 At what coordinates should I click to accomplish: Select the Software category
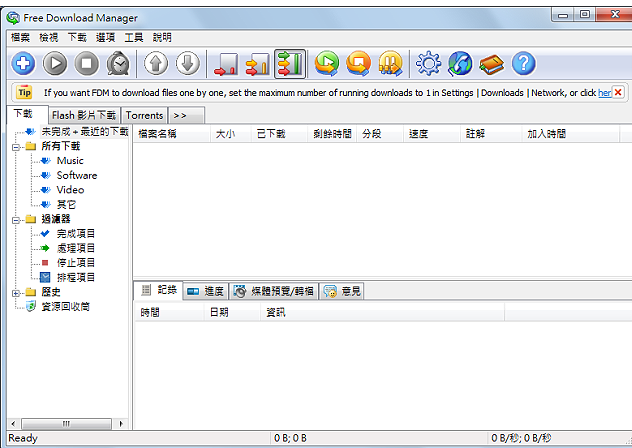77,175
